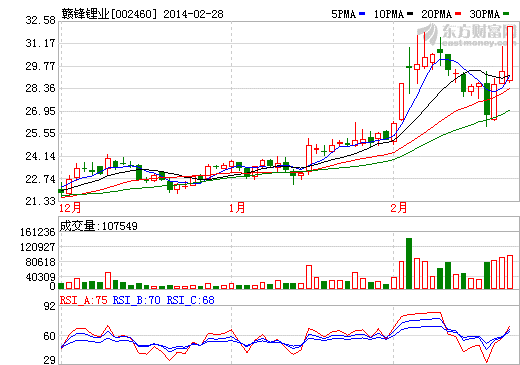Click the RSI axis value 92
This screenshot has width=520, height=365.
pyautogui.click(x=50, y=306)
